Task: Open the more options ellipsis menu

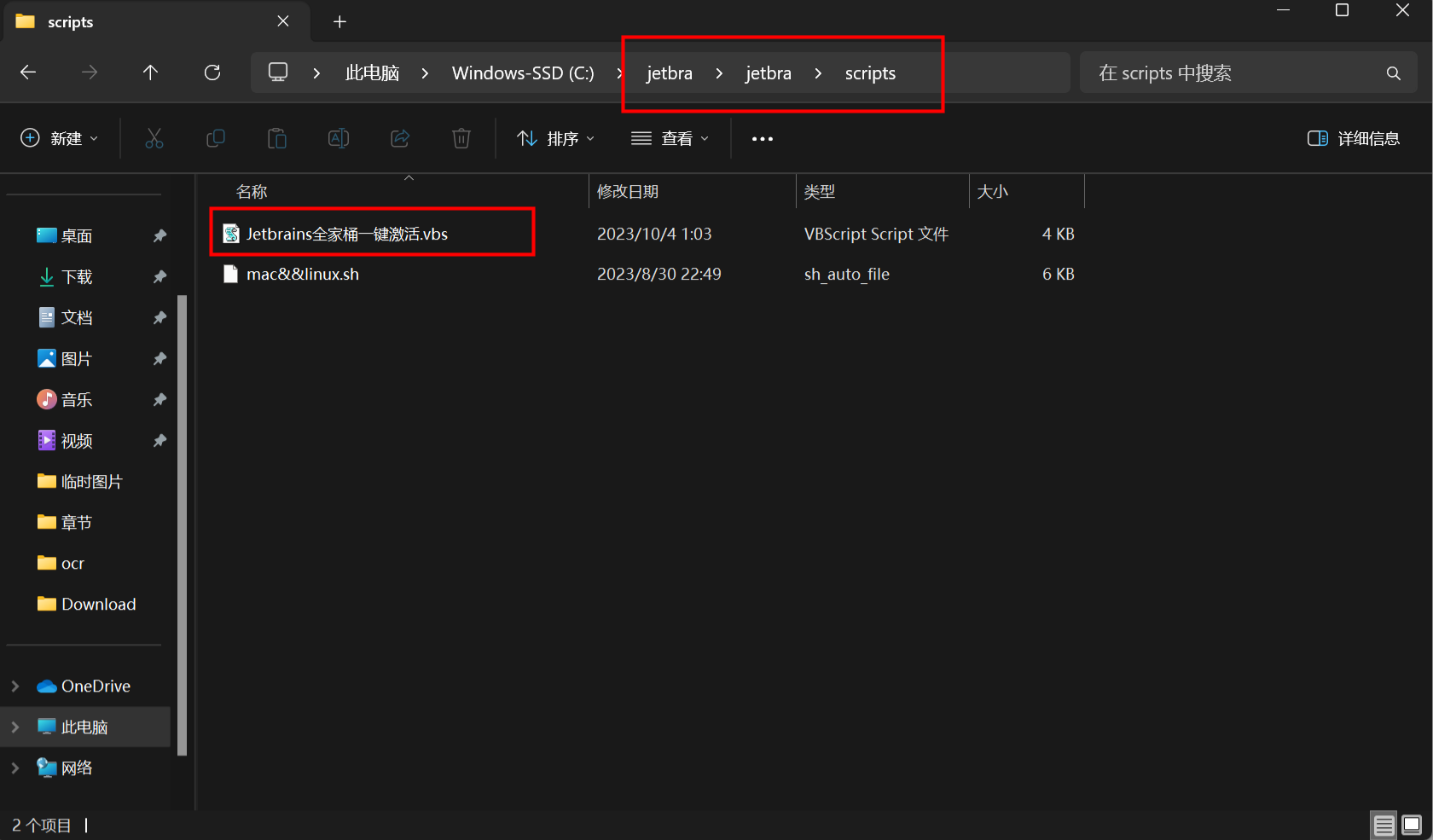Action: tap(763, 139)
